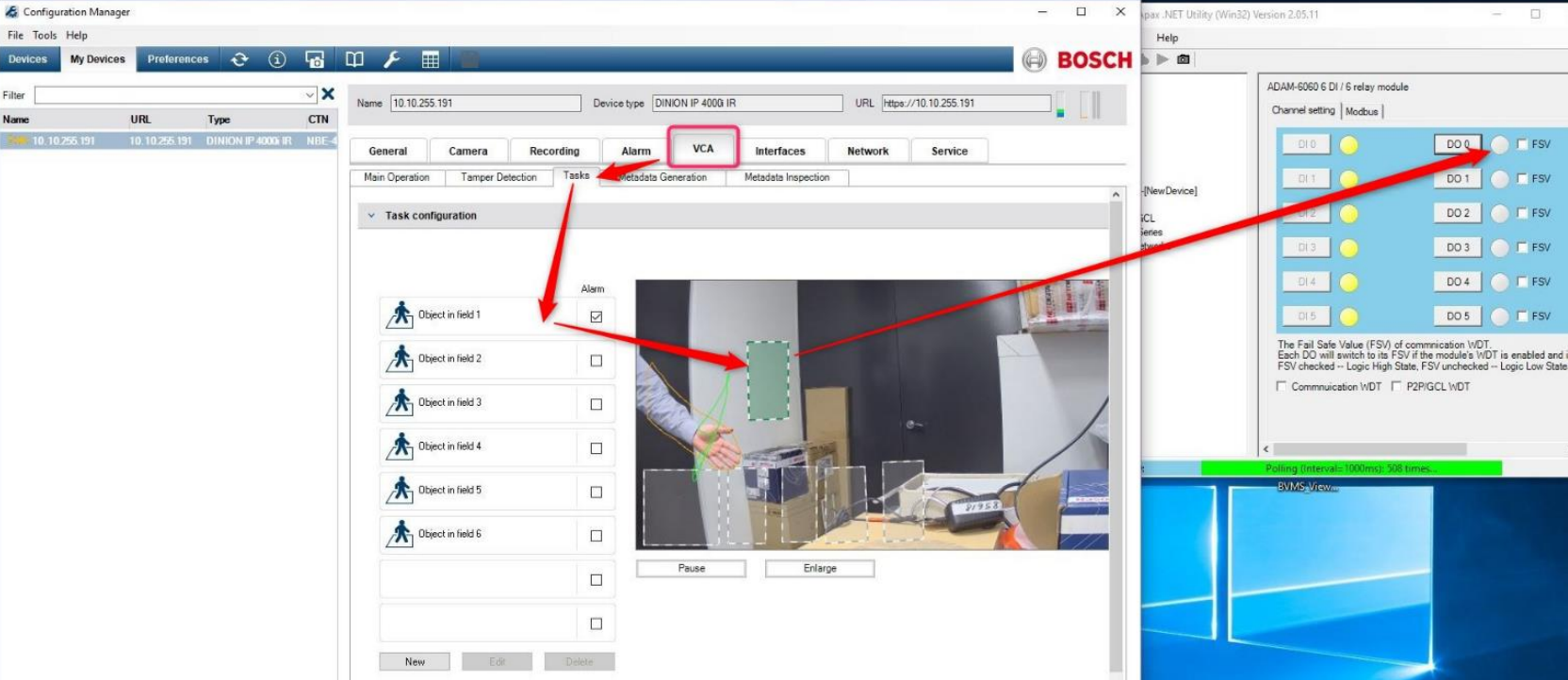Click the refresh/reload devices toolbar icon

pos(239,59)
